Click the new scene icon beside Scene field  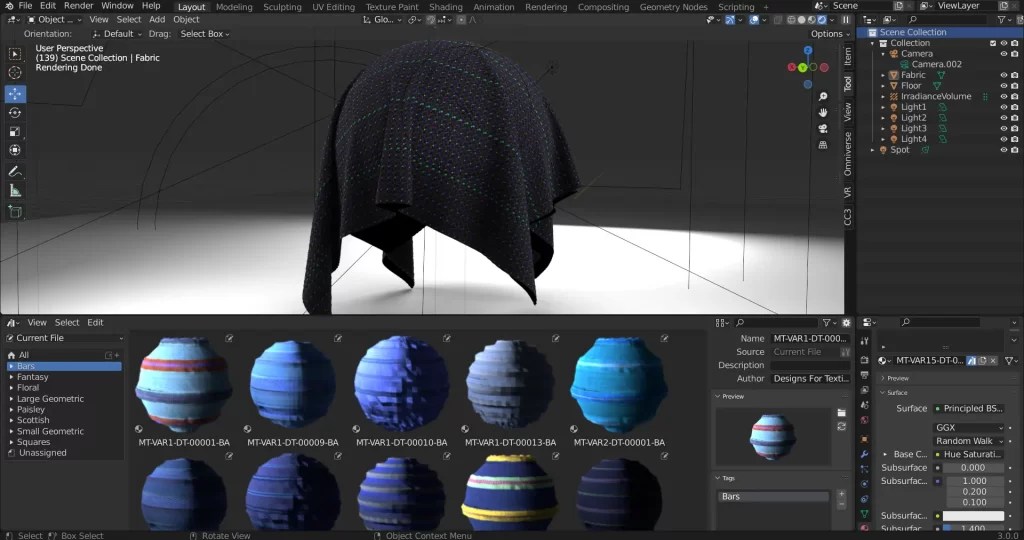click(x=899, y=6)
